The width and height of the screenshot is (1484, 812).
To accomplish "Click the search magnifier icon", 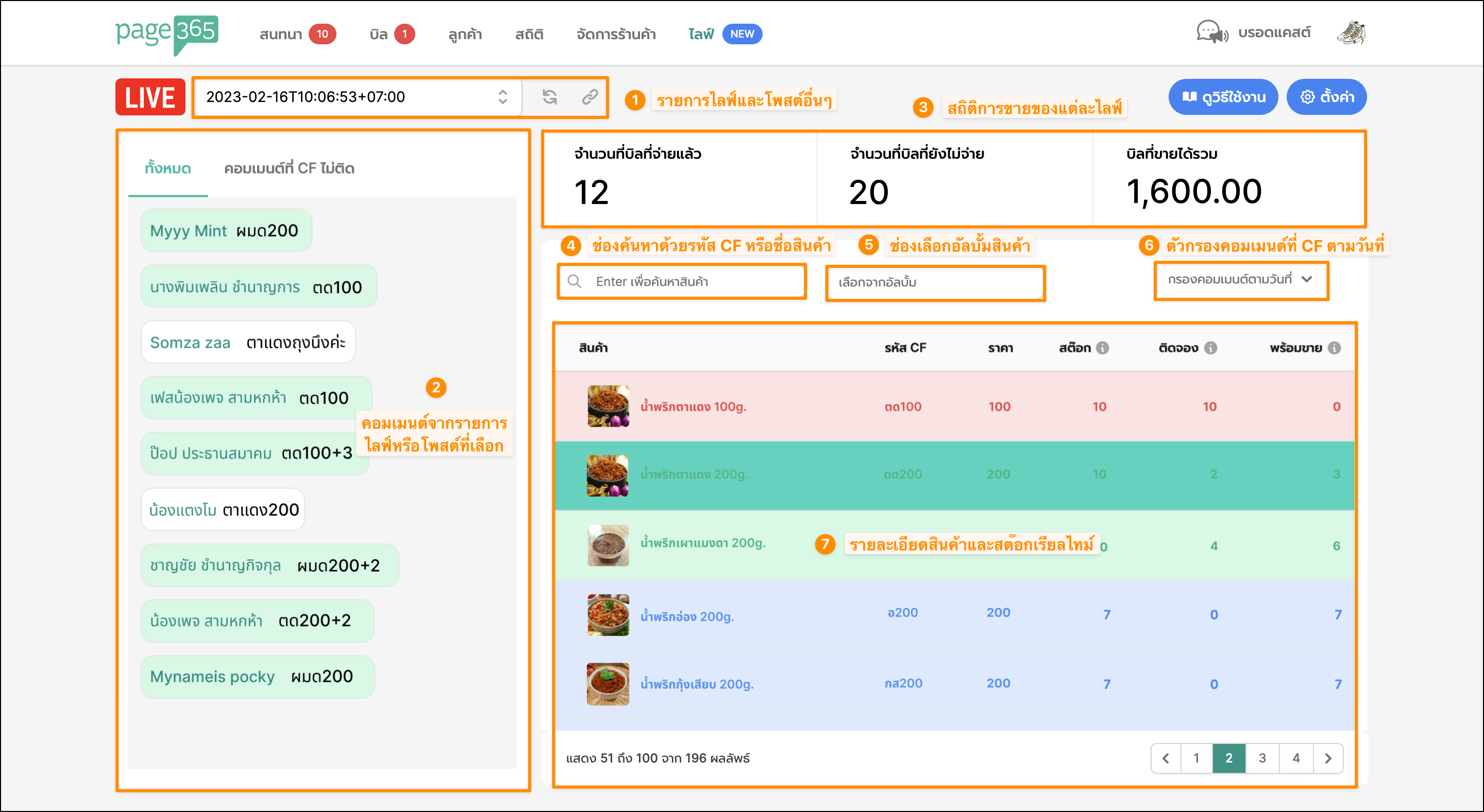I will click(575, 282).
